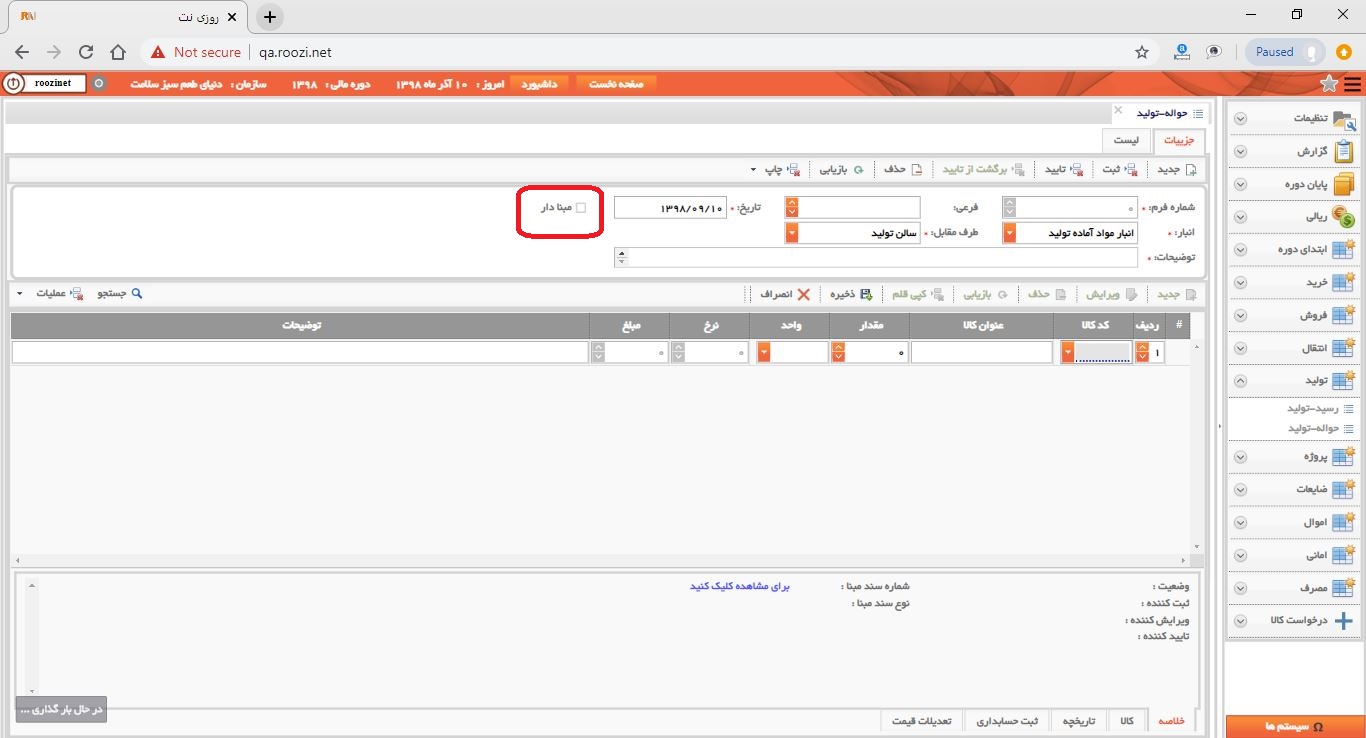Open the انبار warehouse dropdown arrow
Screen dimensions: 1366x738
click(x=1010, y=233)
